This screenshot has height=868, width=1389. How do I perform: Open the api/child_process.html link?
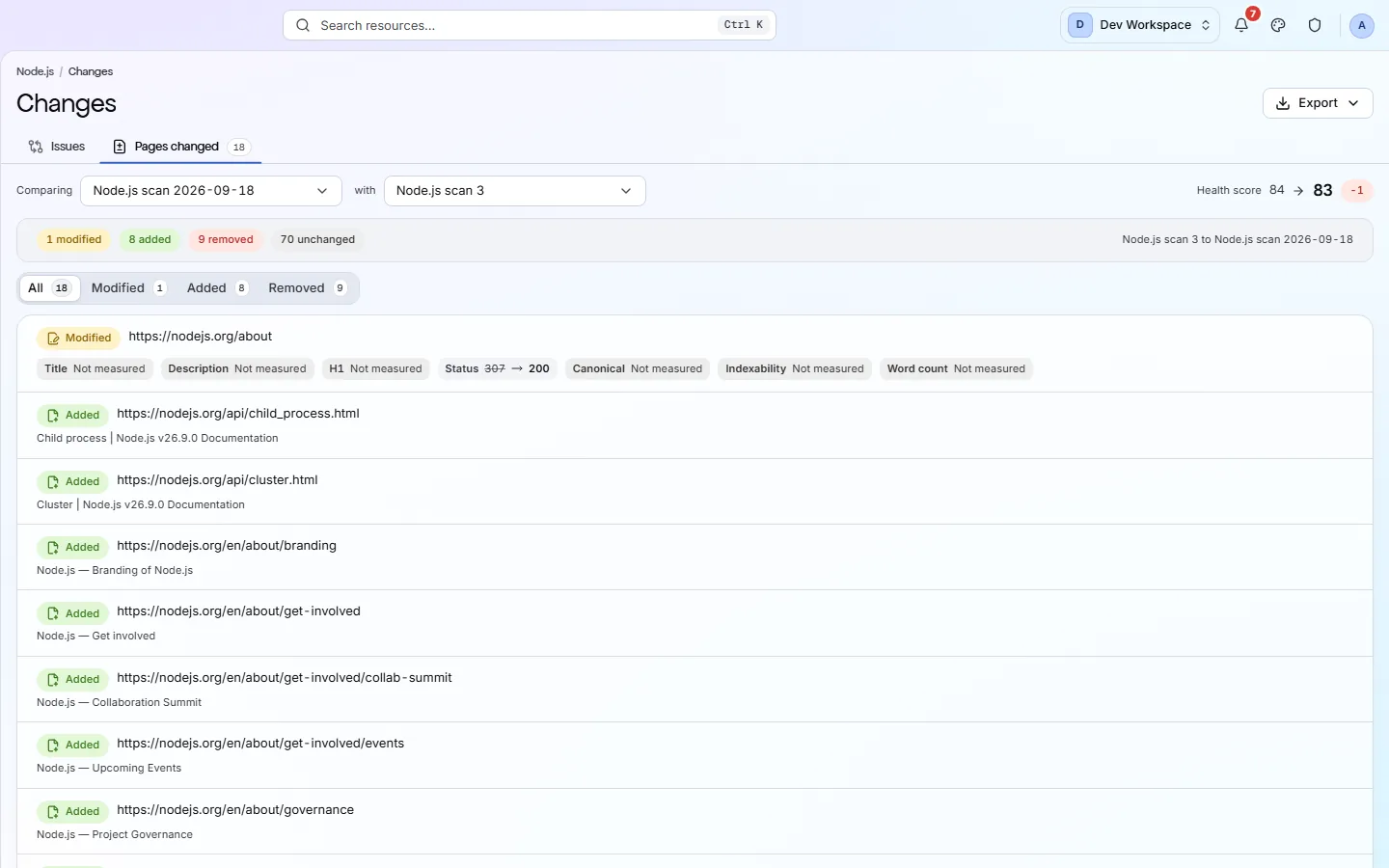tap(238, 414)
